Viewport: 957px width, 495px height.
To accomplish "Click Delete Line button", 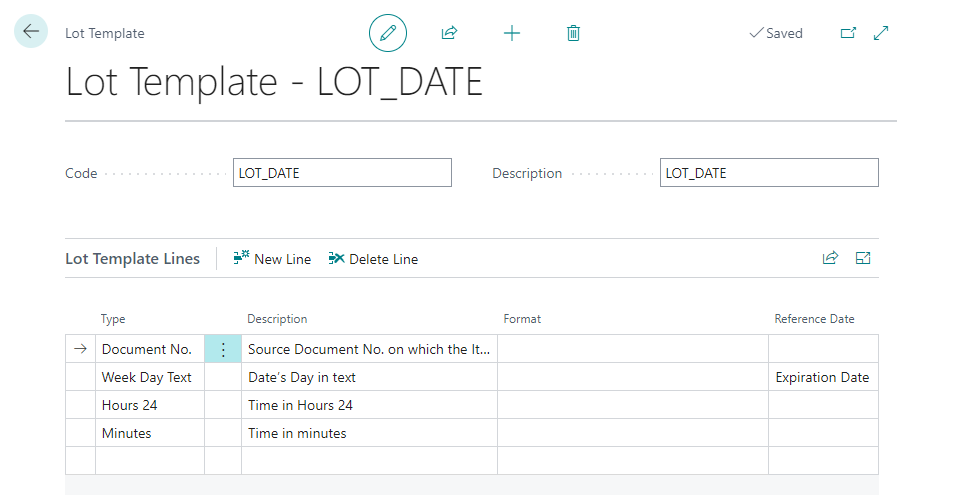I will tap(373, 259).
